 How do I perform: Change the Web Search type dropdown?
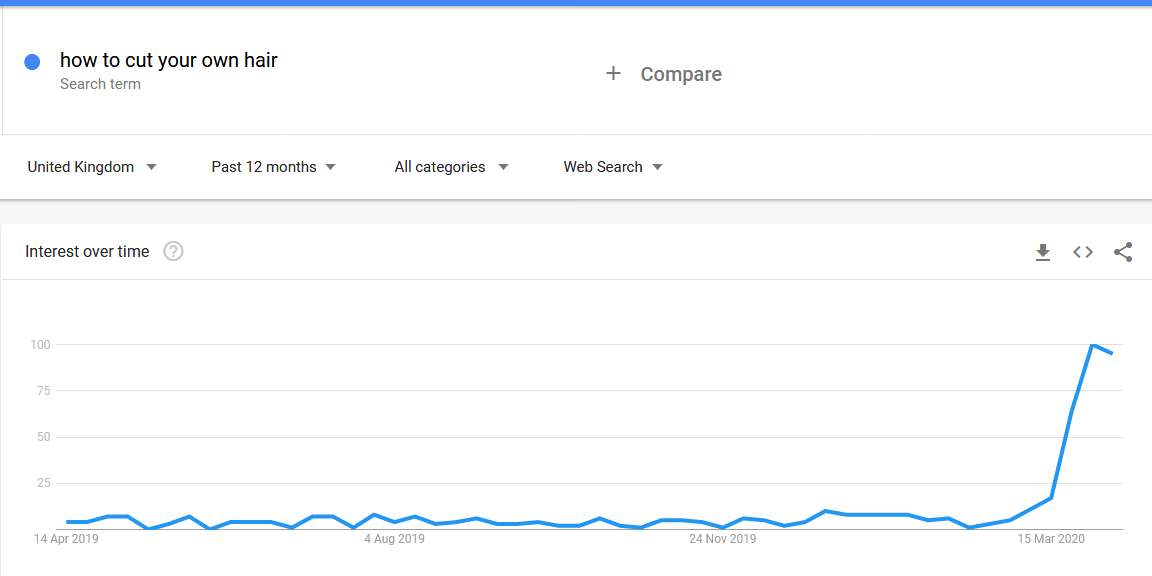pos(613,167)
